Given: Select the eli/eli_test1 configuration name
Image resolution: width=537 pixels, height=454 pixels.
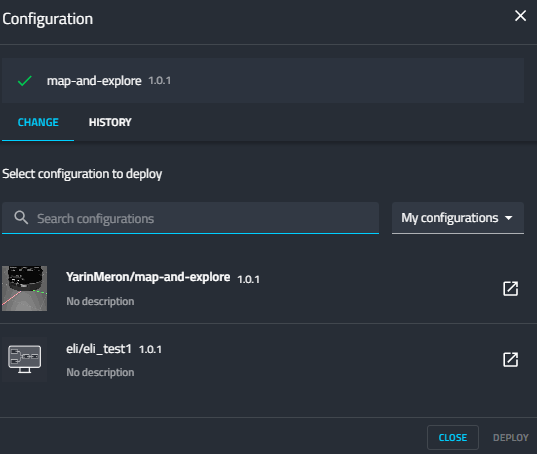Looking at the screenshot, I should pos(99,349).
